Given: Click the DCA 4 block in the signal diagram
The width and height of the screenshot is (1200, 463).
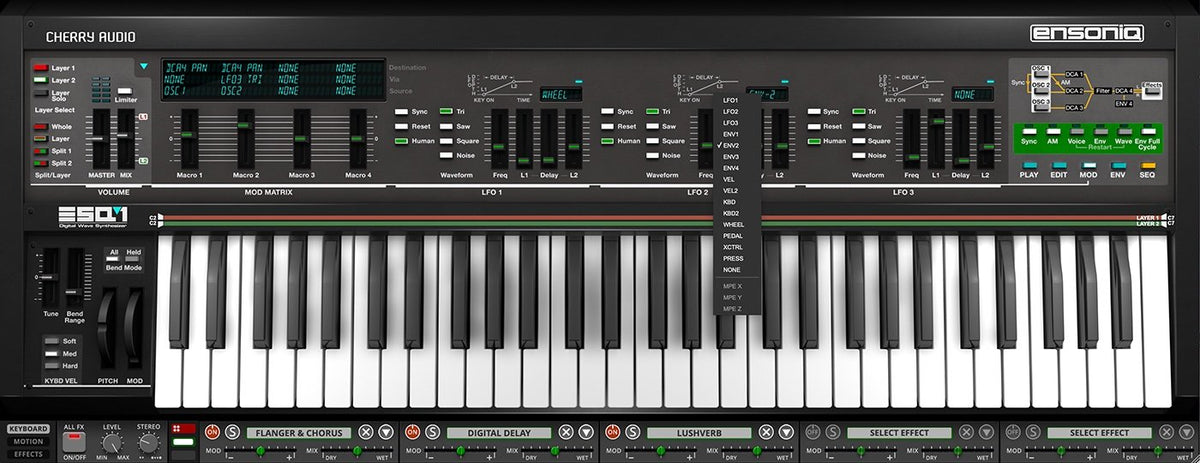Looking at the screenshot, I should 1124,90.
